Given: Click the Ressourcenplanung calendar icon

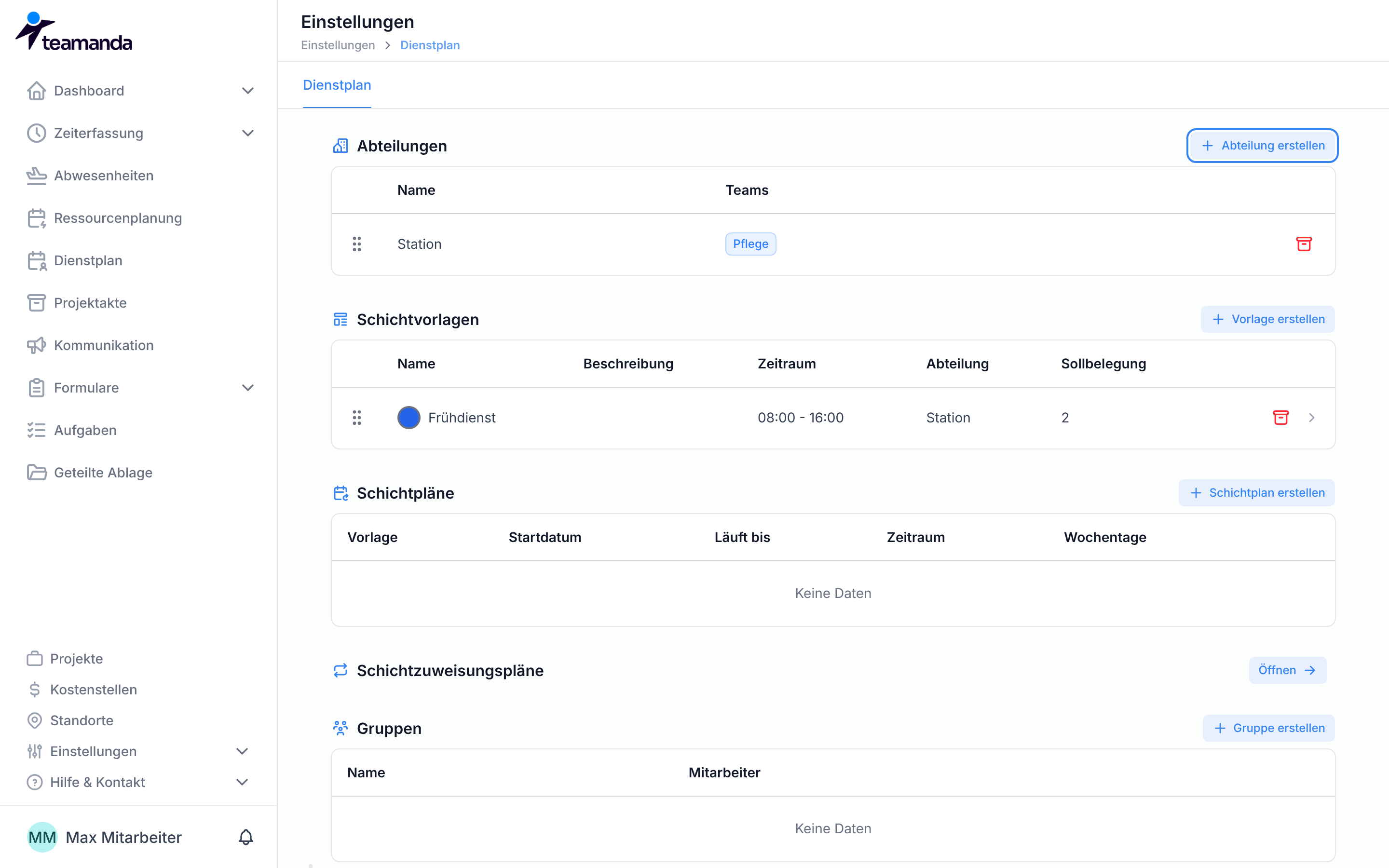Looking at the screenshot, I should click(36, 218).
